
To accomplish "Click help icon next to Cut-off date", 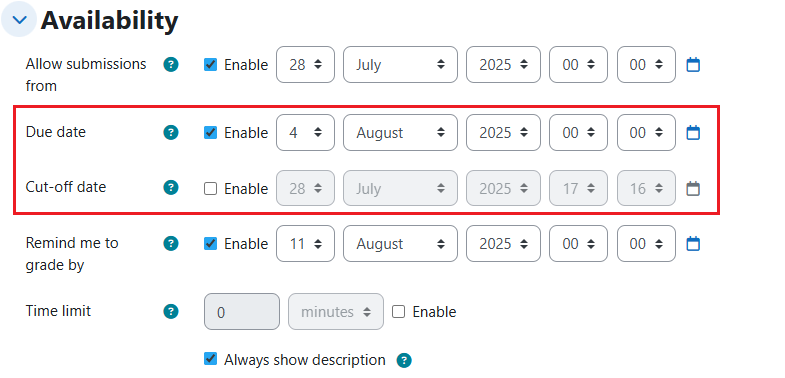I will point(171,188).
